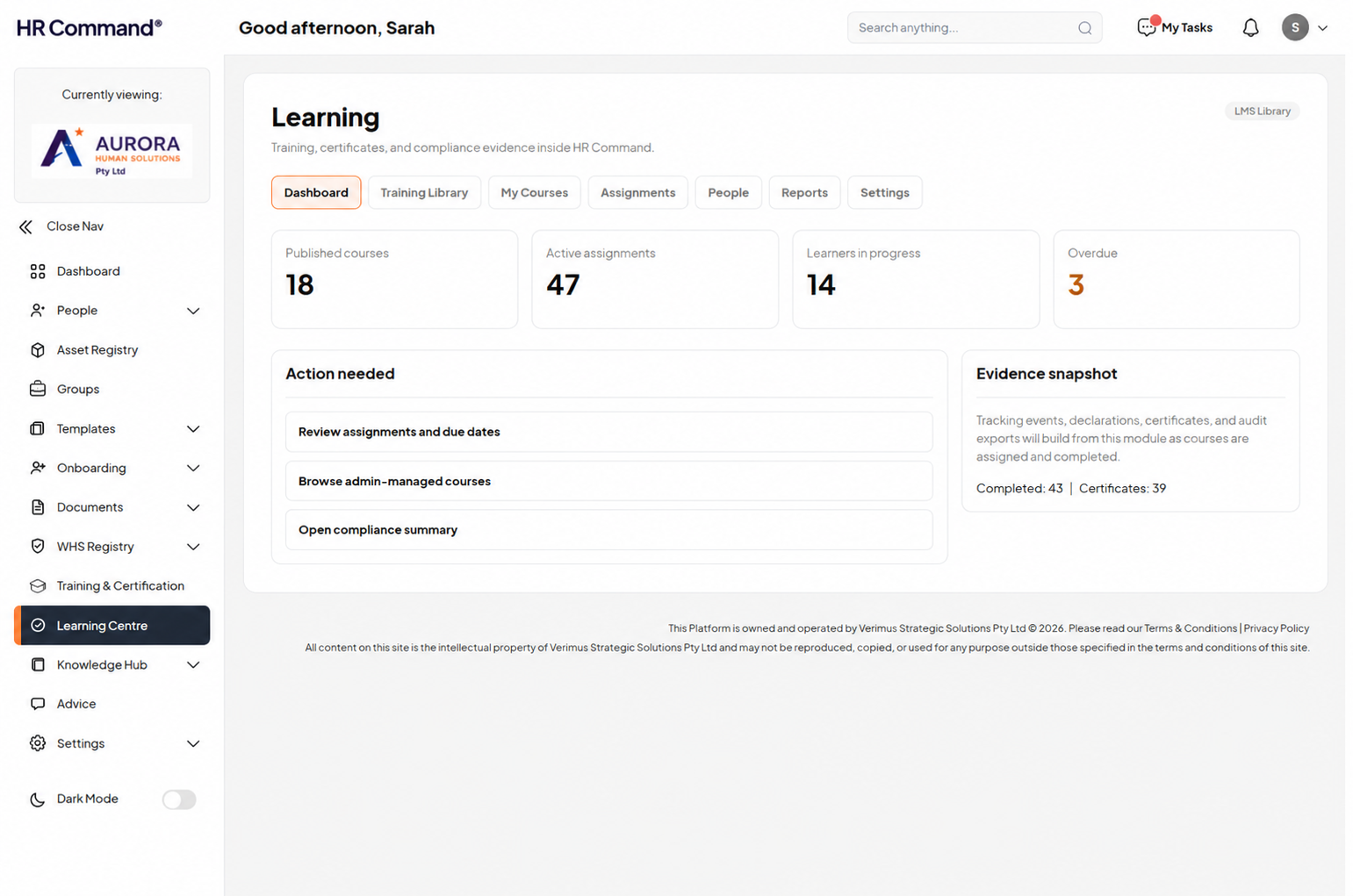Open Asset Registry in the sidebar
The width and height of the screenshot is (1353, 896).
click(112, 350)
